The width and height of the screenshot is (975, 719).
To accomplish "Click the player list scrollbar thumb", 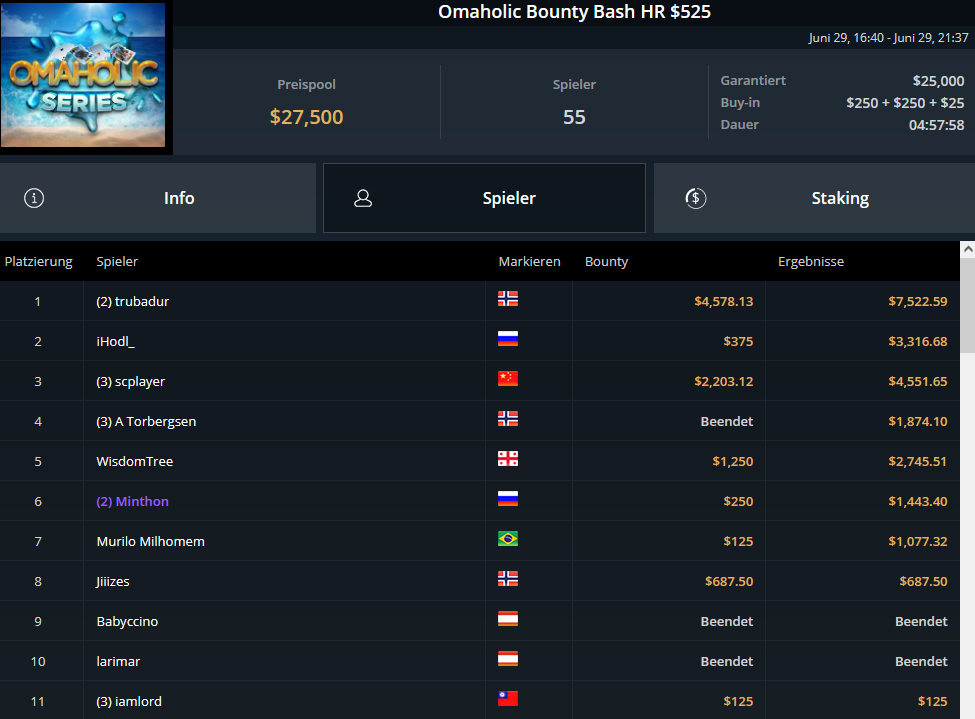I will [968, 305].
